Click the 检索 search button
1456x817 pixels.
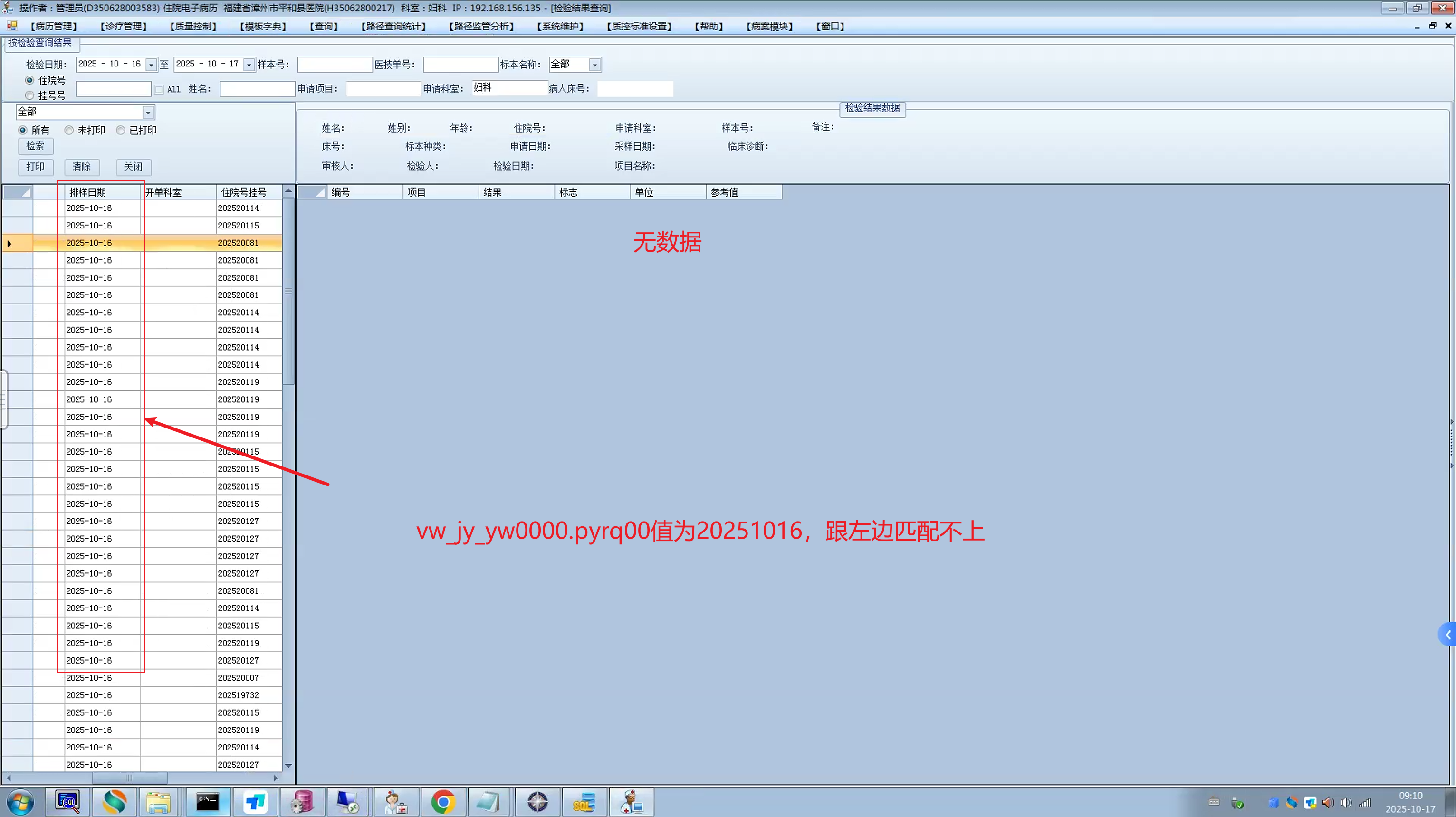[36, 146]
